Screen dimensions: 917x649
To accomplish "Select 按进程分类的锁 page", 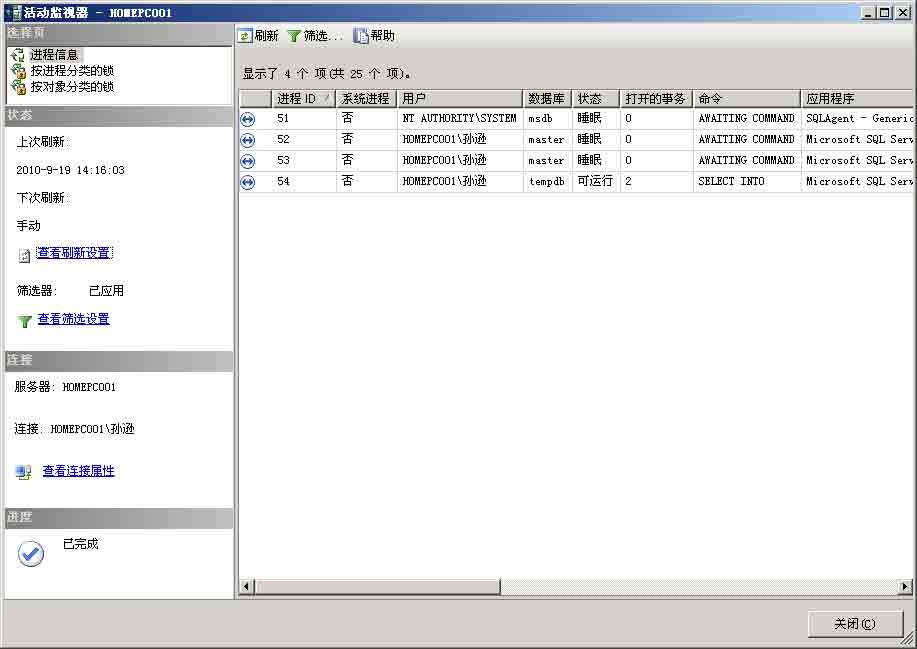I will 71,71.
